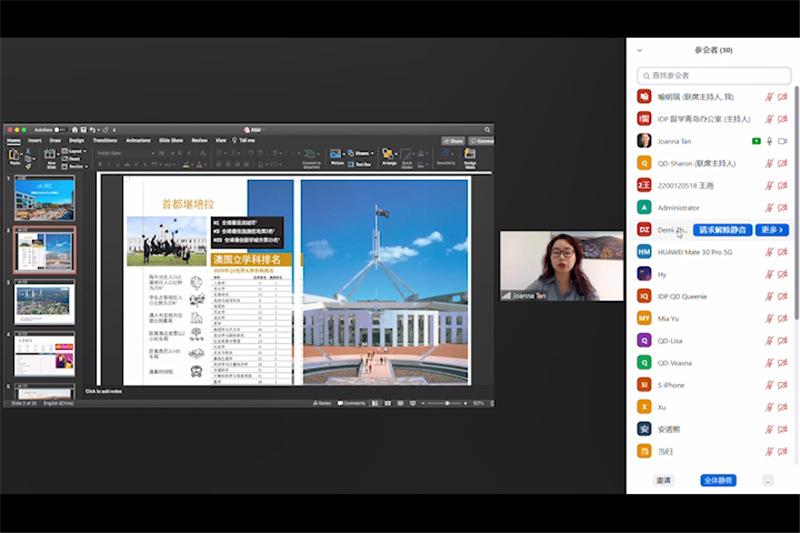This screenshot has height=533, width=800.
Task: Click the 全体静音 mute all button
Action: coord(718,481)
